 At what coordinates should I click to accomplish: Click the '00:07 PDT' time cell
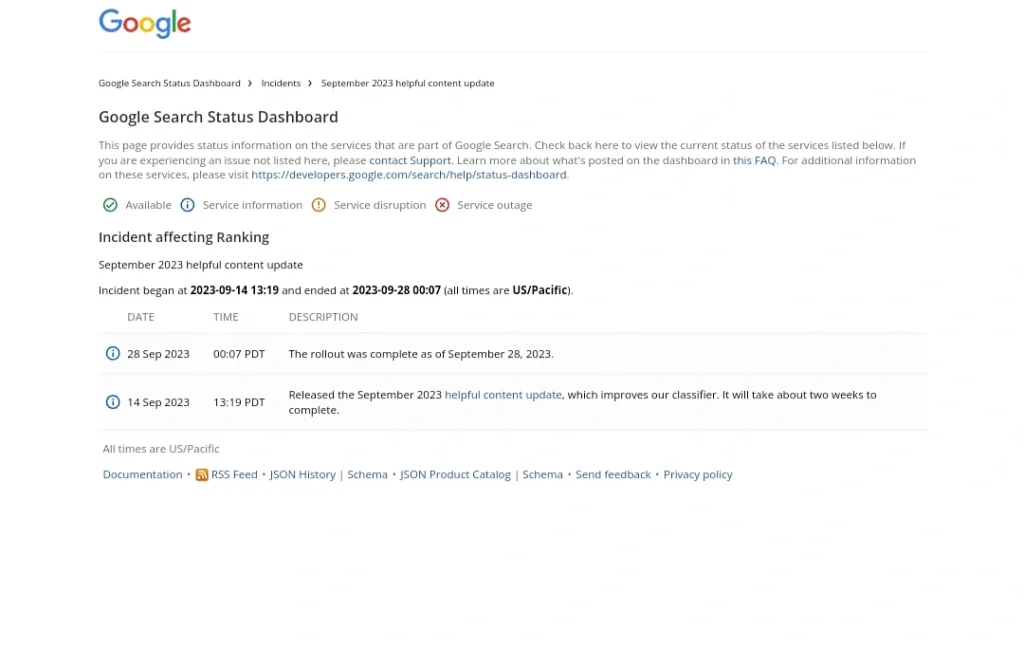pos(239,354)
